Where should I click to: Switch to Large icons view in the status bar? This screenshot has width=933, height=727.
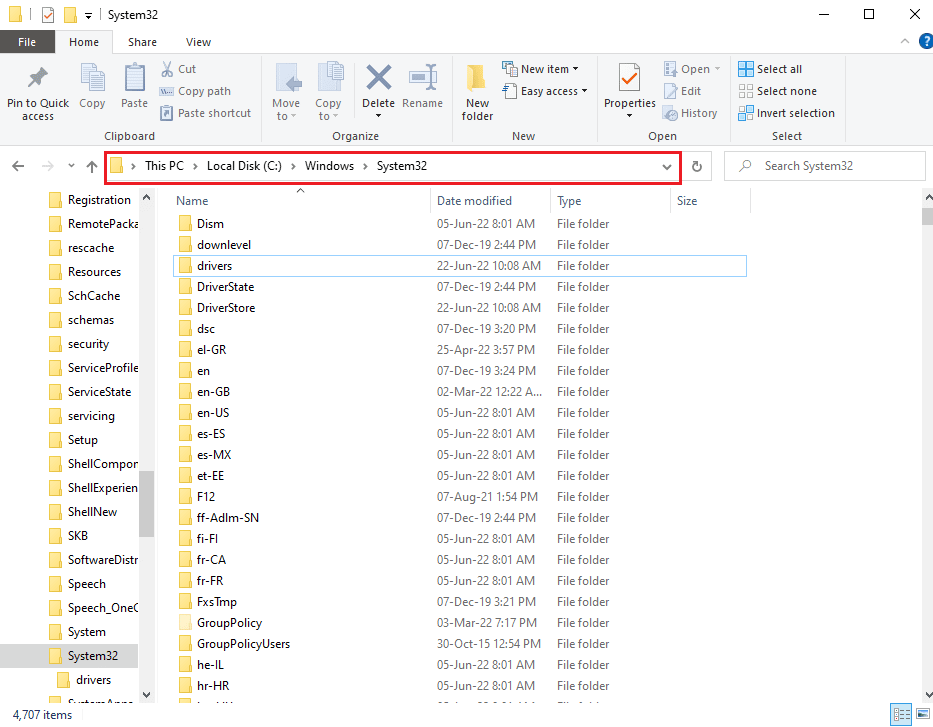(x=923, y=714)
